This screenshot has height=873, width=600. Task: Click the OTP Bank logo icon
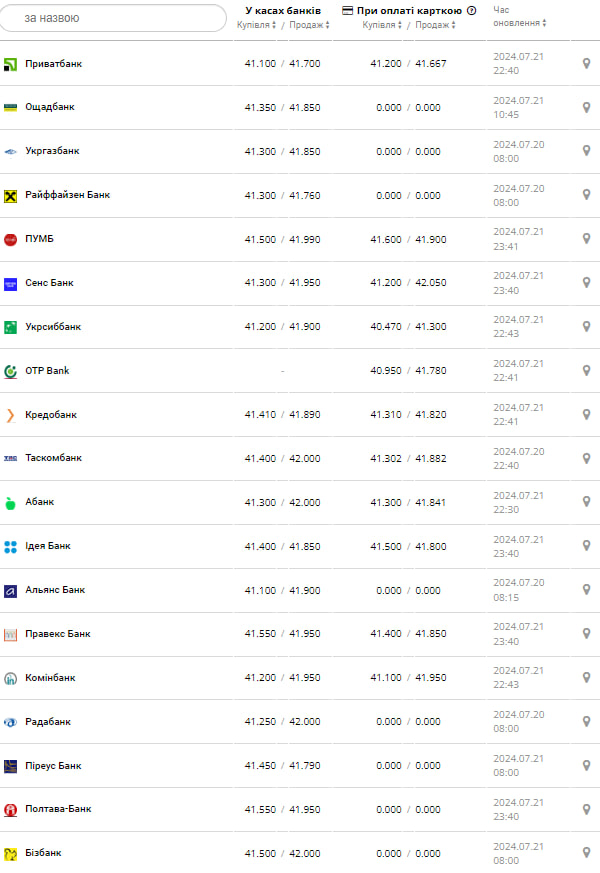11,371
